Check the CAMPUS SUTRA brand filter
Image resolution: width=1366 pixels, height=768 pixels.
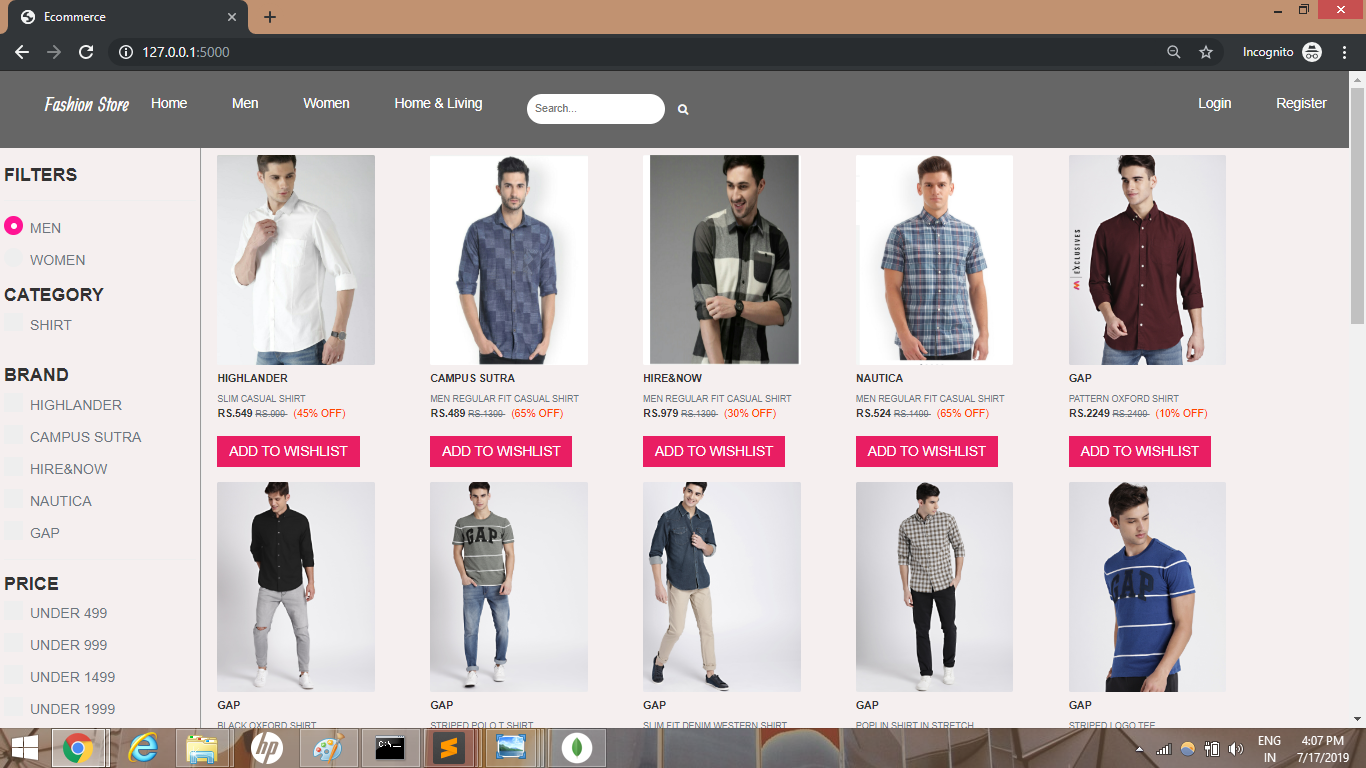tap(13, 435)
